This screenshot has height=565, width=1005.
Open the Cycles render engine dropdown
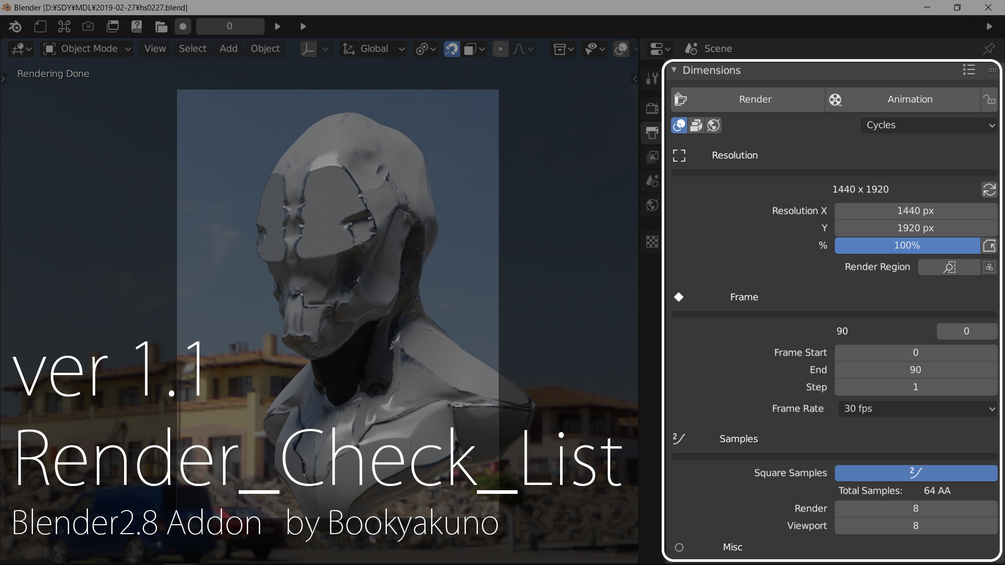click(929, 125)
